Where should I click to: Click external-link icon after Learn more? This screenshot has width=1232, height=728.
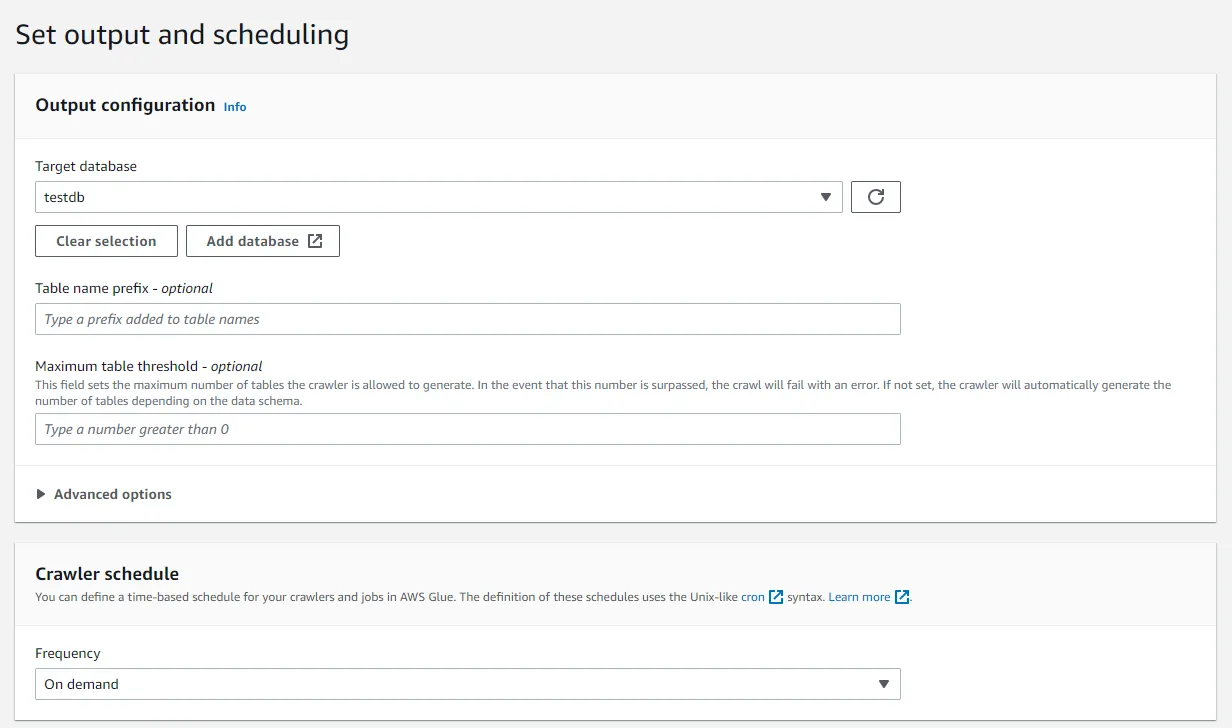coord(902,597)
